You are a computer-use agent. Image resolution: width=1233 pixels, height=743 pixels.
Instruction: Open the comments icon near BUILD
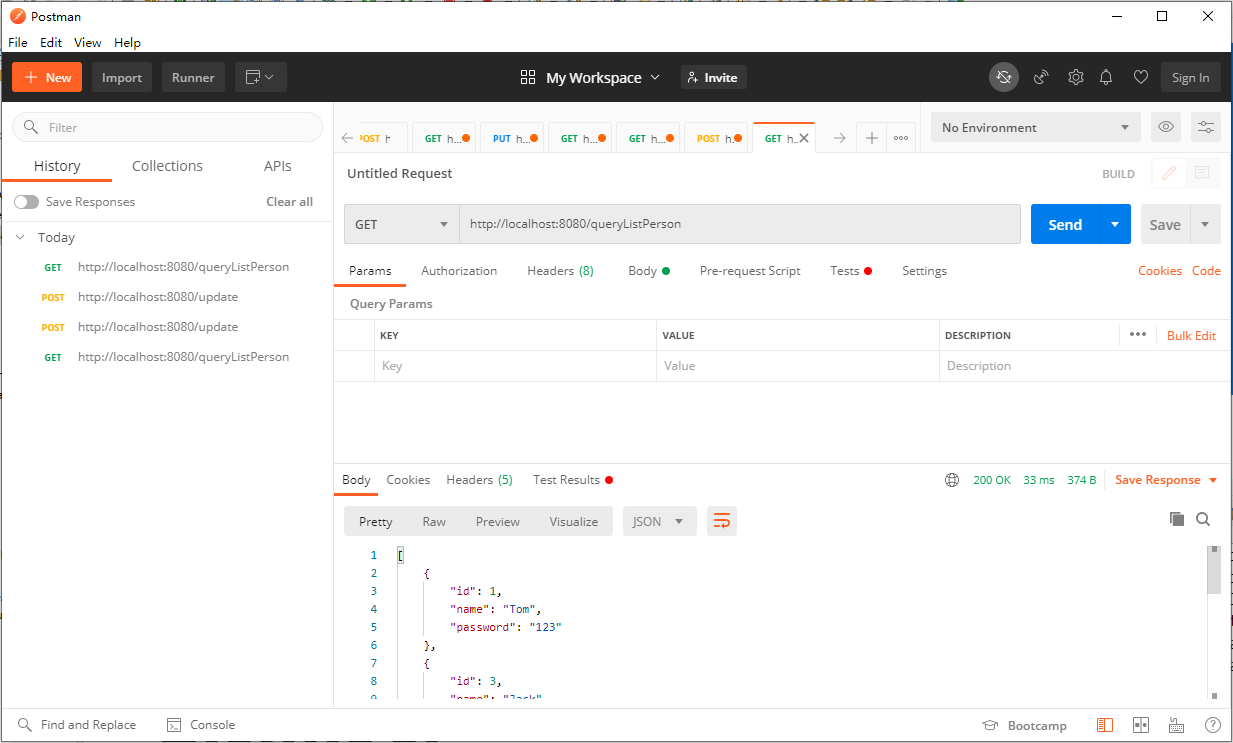pyautogui.click(x=1202, y=173)
